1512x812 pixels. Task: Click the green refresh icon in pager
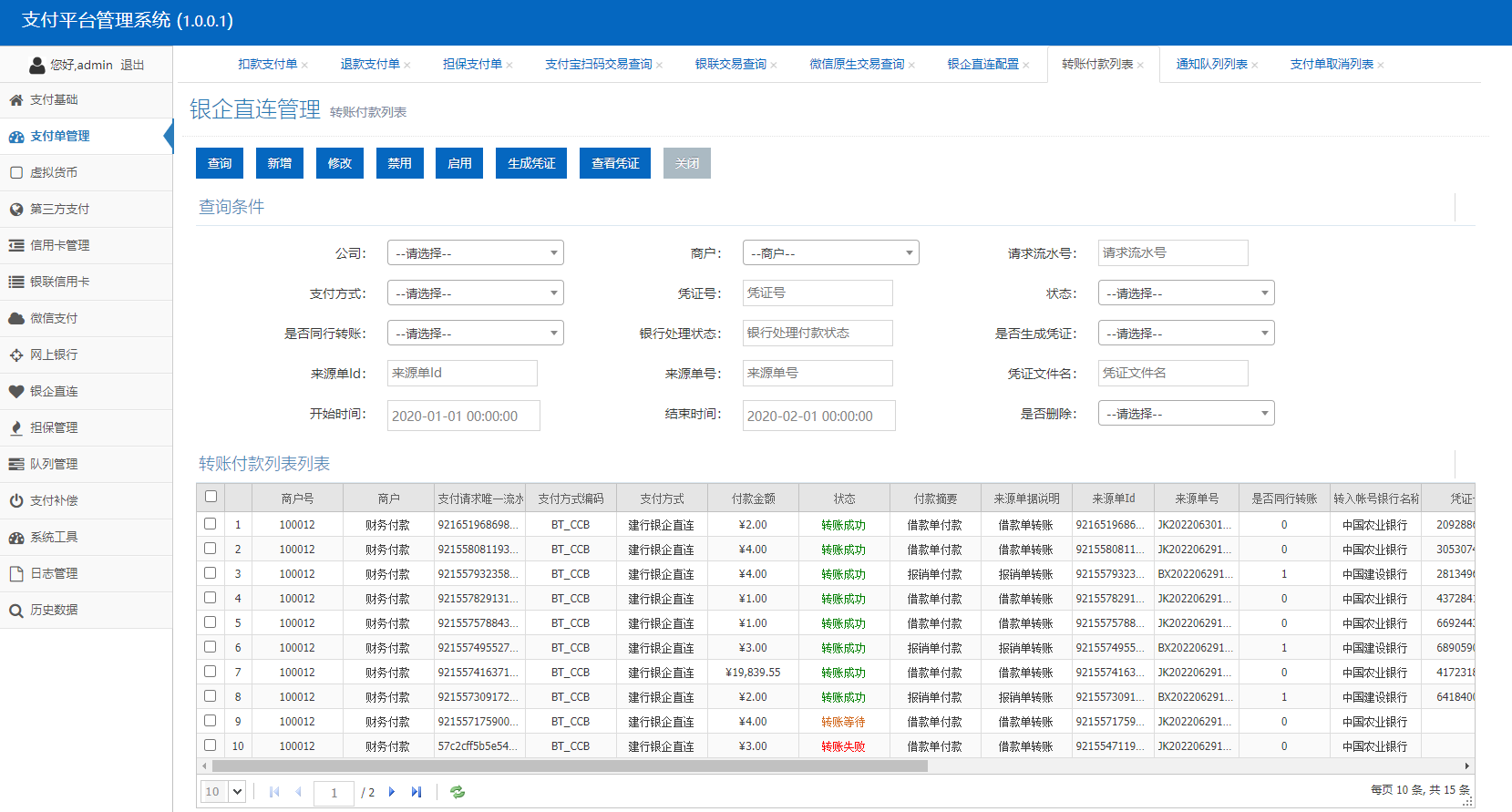pyautogui.click(x=458, y=792)
